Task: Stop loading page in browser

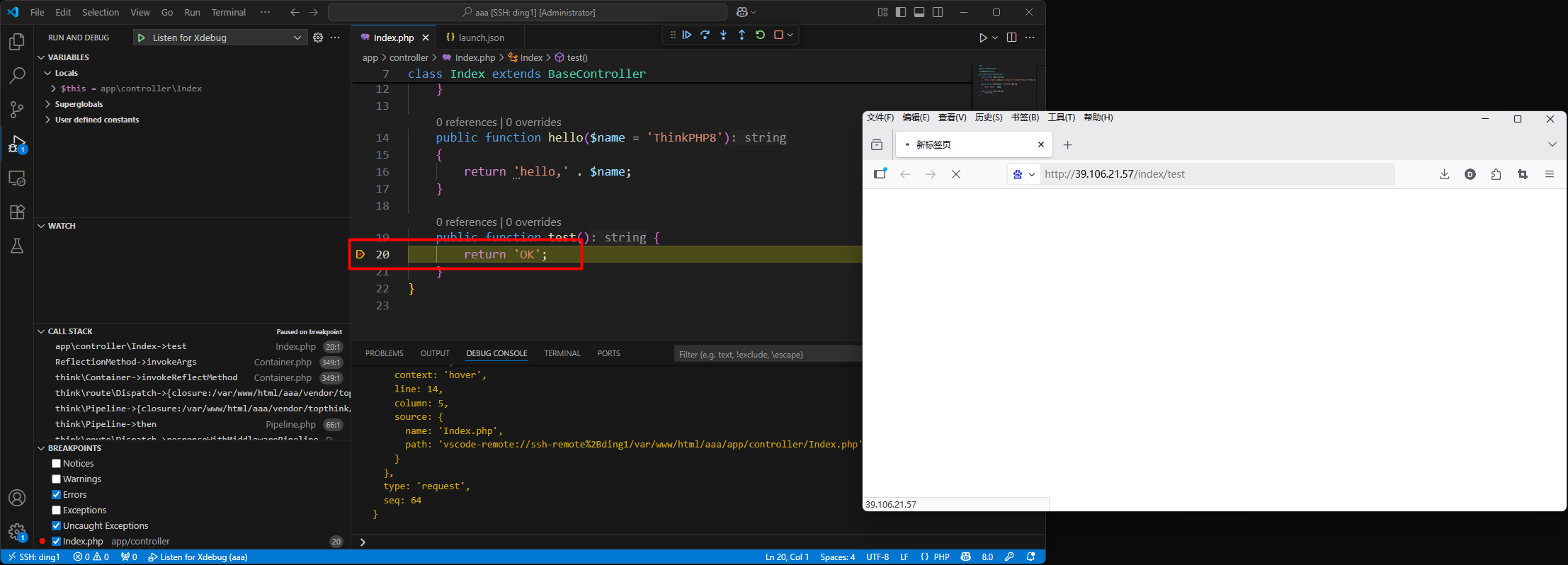Action: (x=956, y=174)
